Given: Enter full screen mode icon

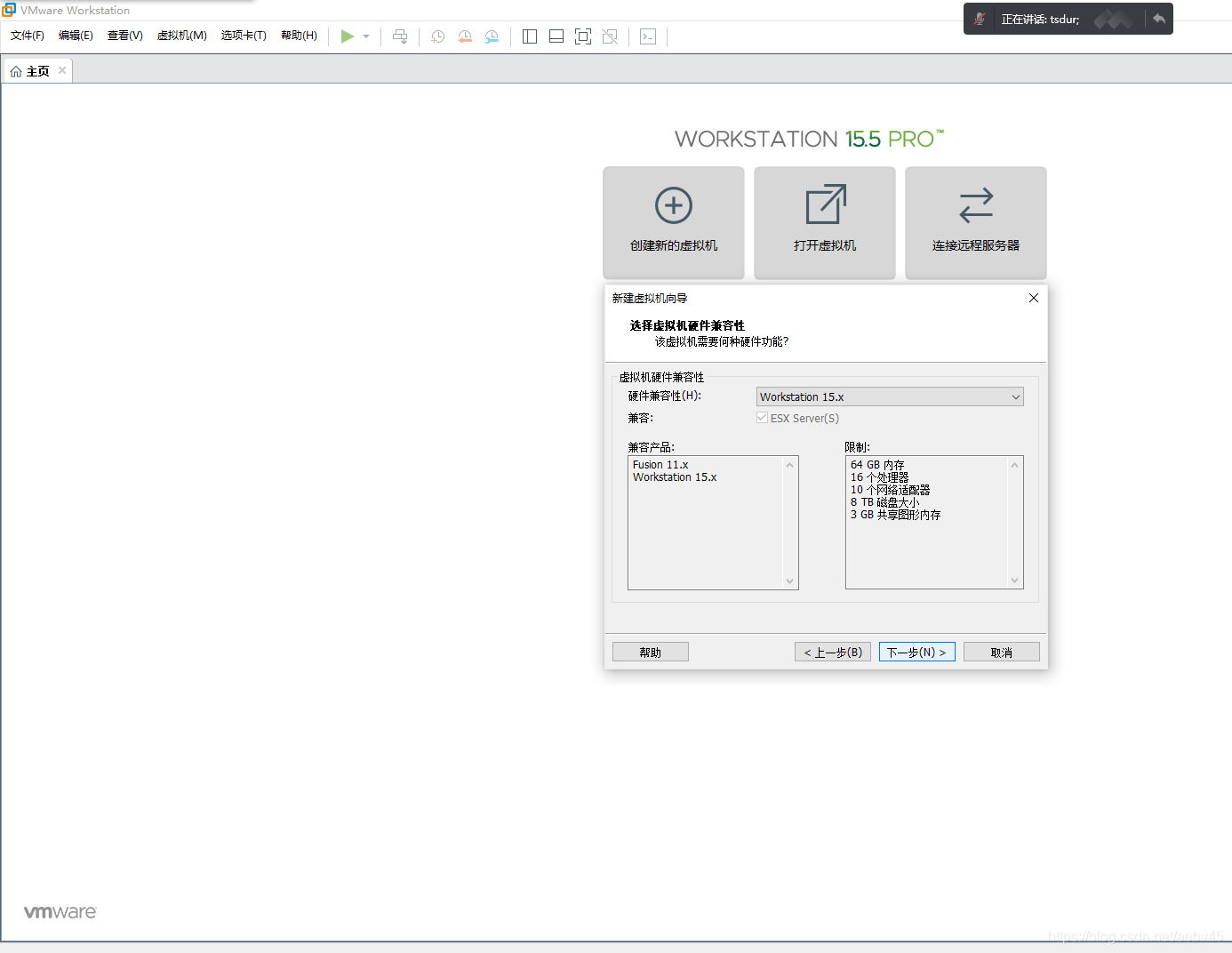Looking at the screenshot, I should point(583,36).
